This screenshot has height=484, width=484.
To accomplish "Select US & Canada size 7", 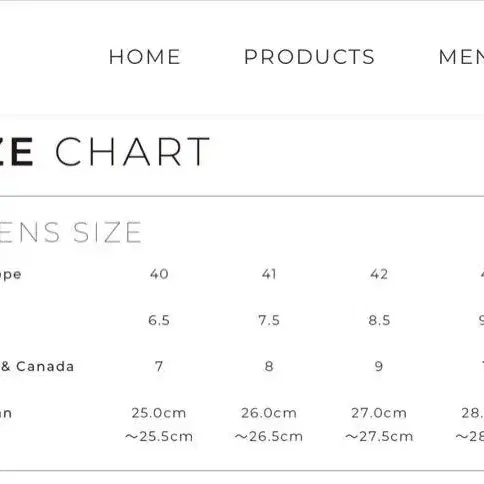I will tap(159, 367).
